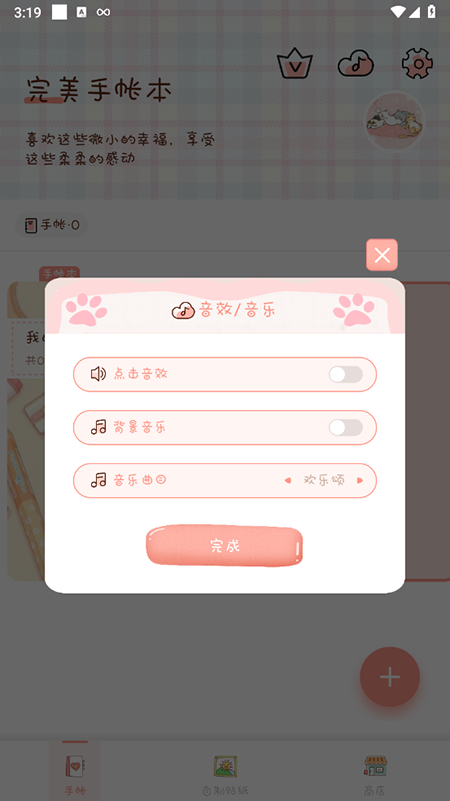Tap the speaker icon beside 点击音效
Image resolution: width=450 pixels, height=801 pixels.
pos(98,374)
